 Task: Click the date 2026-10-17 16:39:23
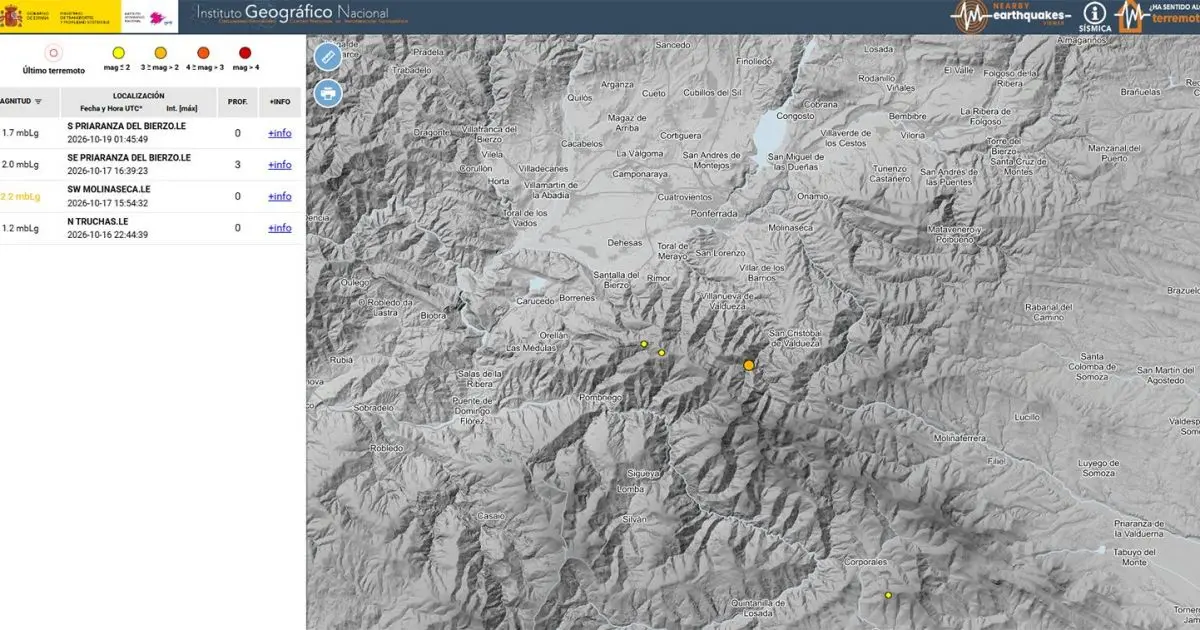[107, 171]
